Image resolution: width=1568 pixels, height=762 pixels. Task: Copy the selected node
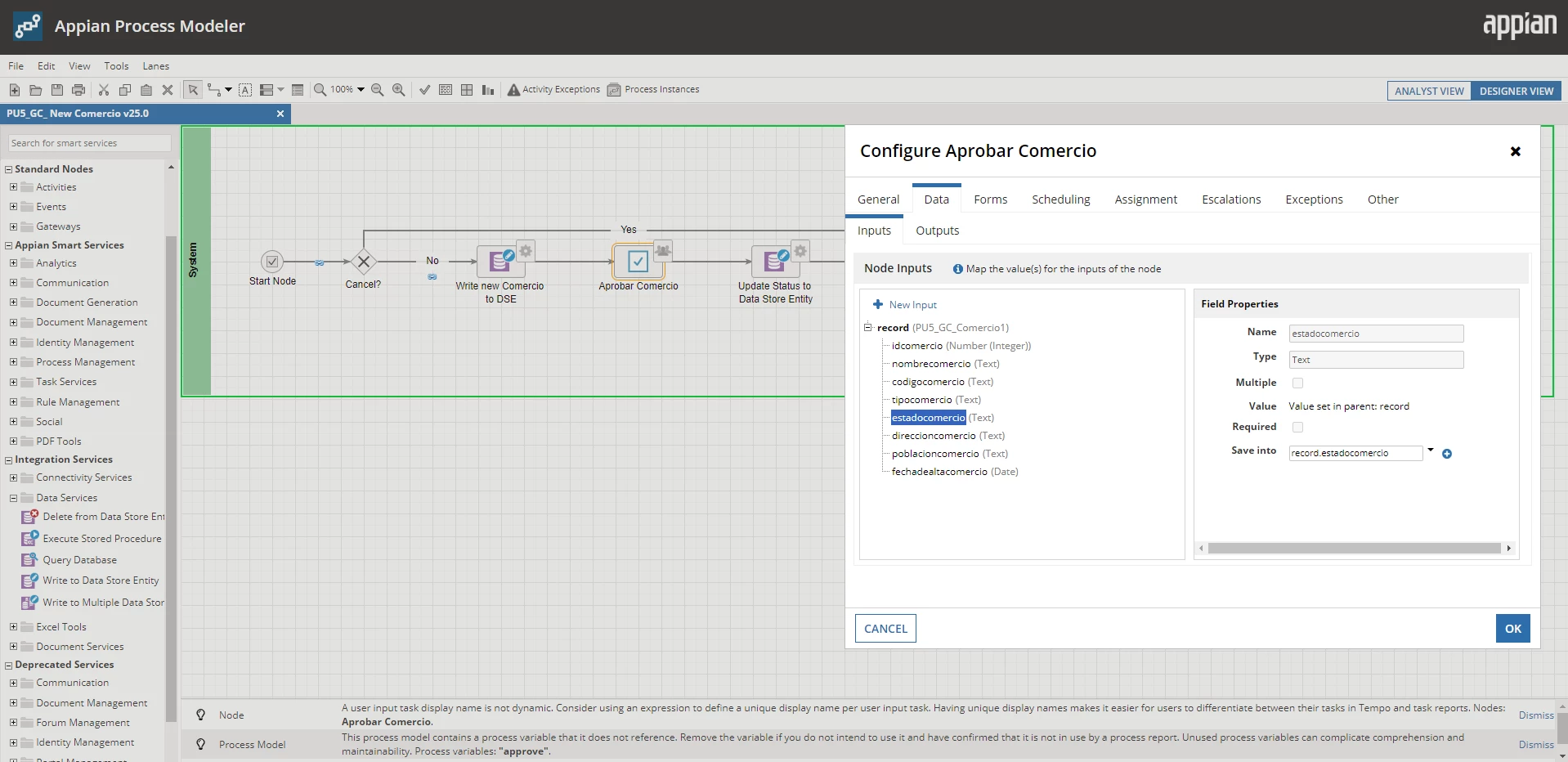[x=125, y=90]
